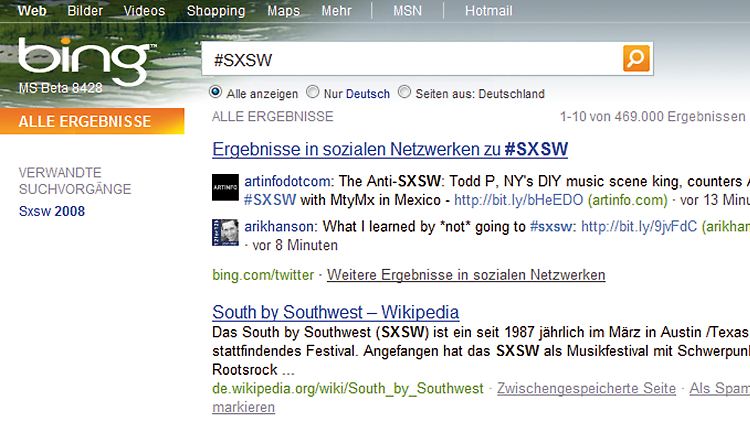Switch to the Bilder tab
The width and height of the screenshot is (750, 422).
pyautogui.click(x=85, y=11)
